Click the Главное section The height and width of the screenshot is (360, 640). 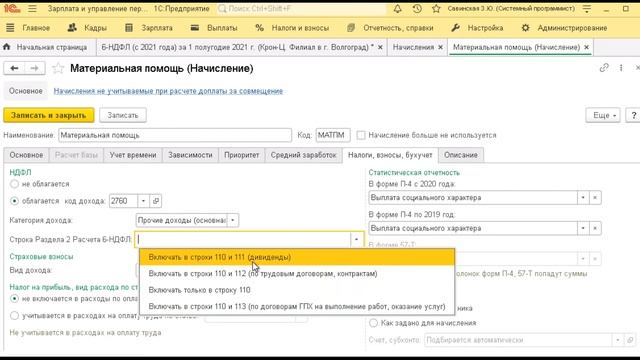point(36,28)
